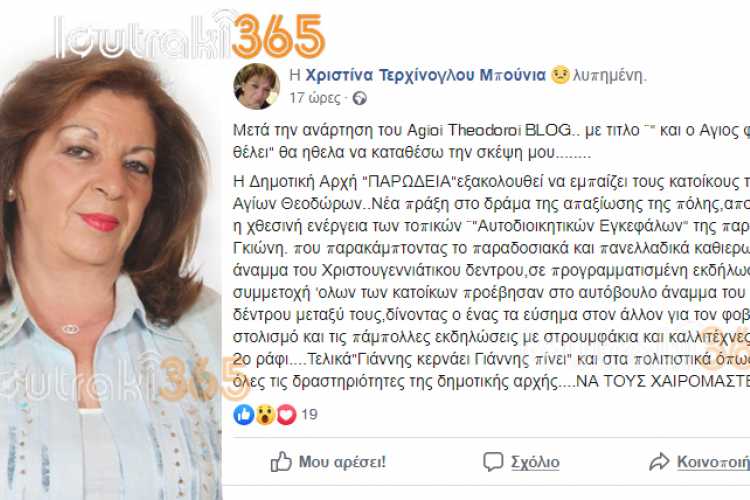Click the wow reaction emoji
750x500 pixels.
[265, 414]
